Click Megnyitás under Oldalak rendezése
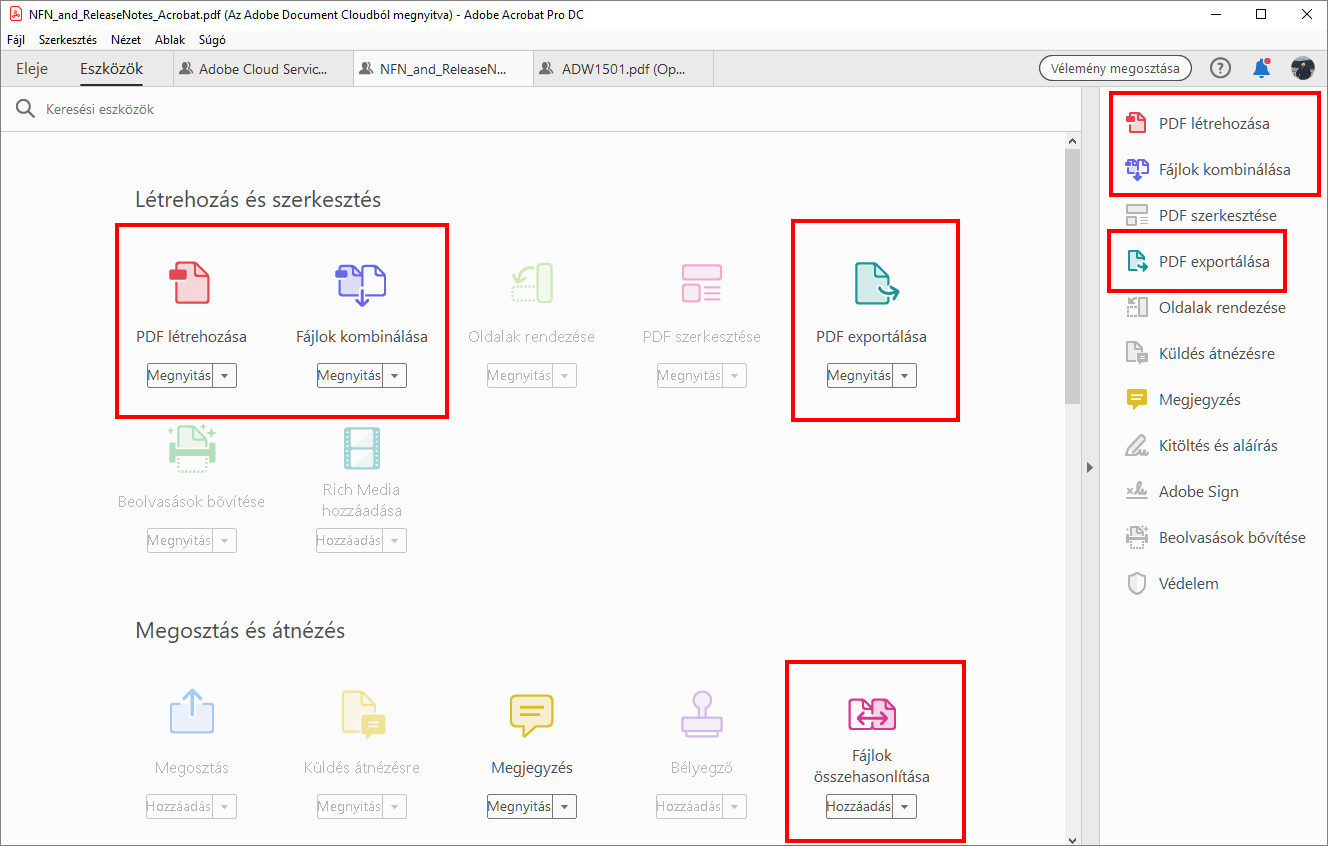The height and width of the screenshot is (846, 1328). pos(520,376)
